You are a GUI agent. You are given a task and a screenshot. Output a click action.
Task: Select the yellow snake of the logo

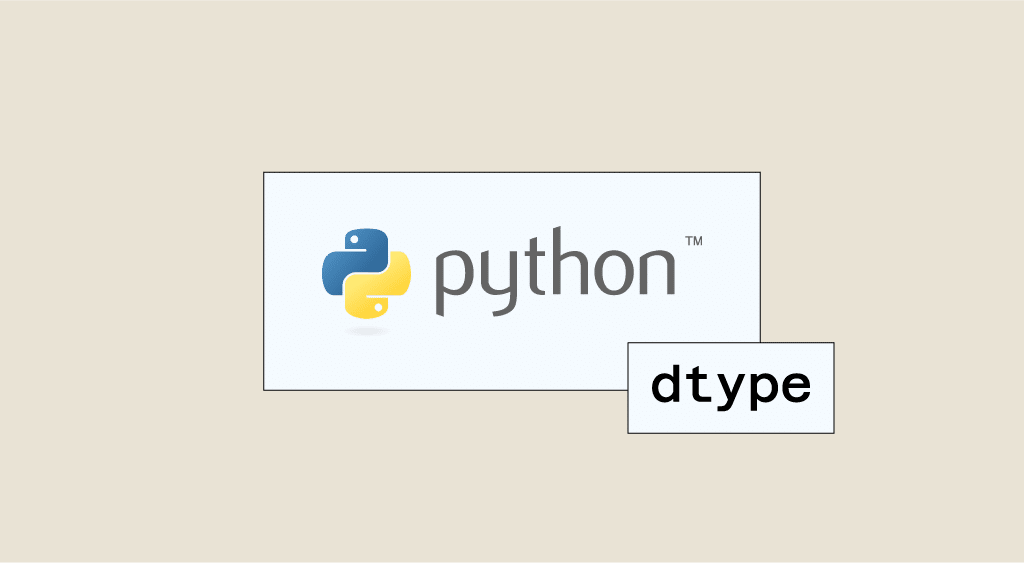(382, 289)
